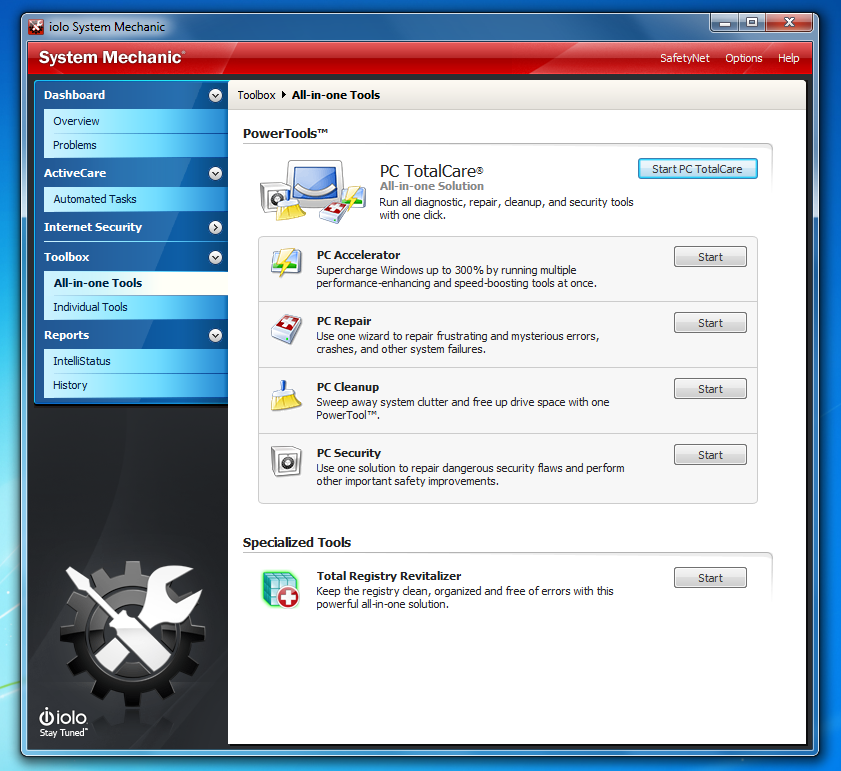Image resolution: width=841 pixels, height=771 pixels.
Task: Click the PC TotalCare title text
Action: click(x=431, y=171)
